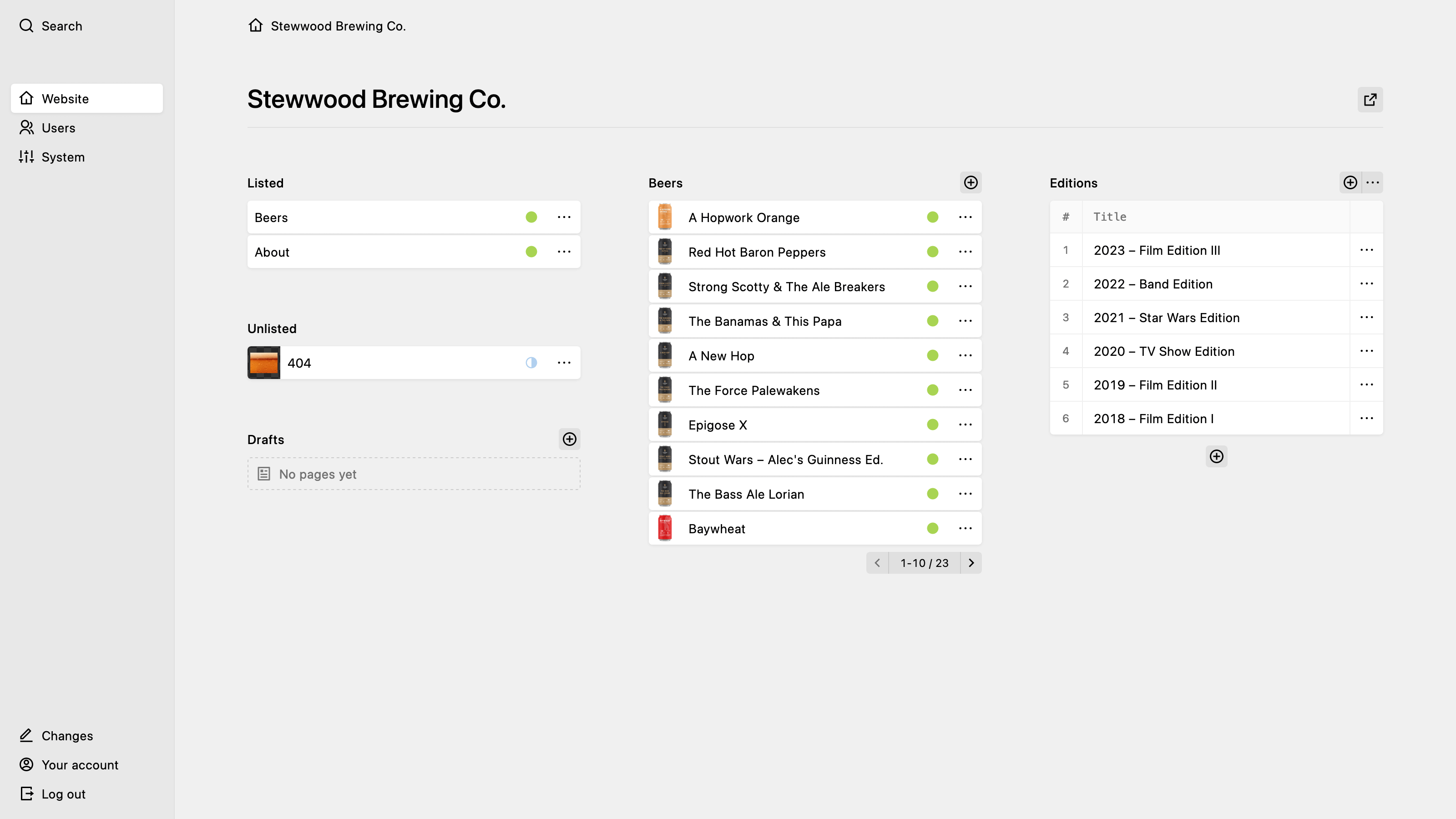1456x819 pixels.
Task: Open the Search panel
Action: tap(51, 26)
